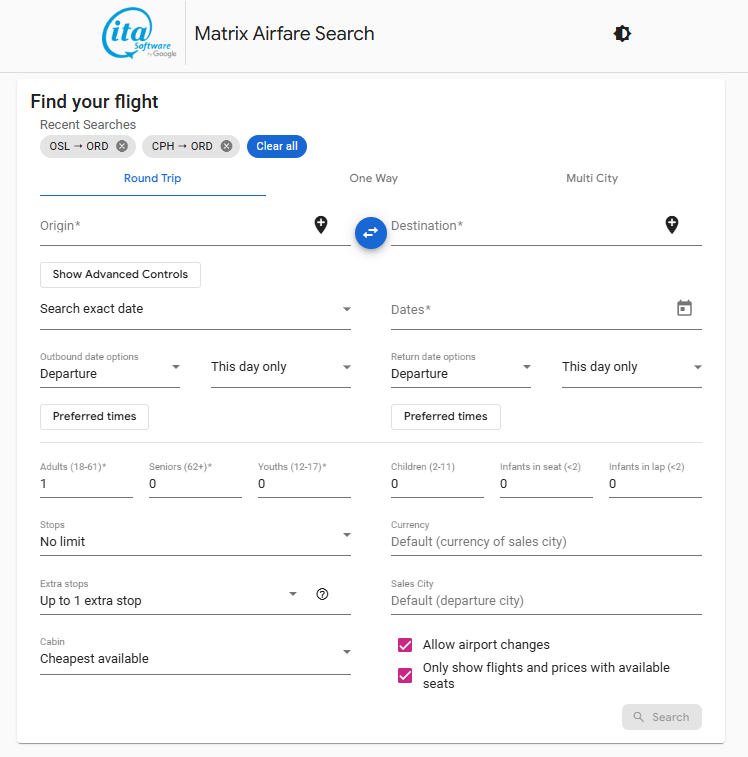748x757 pixels.
Task: Switch to the One Way tab
Action: point(373,179)
